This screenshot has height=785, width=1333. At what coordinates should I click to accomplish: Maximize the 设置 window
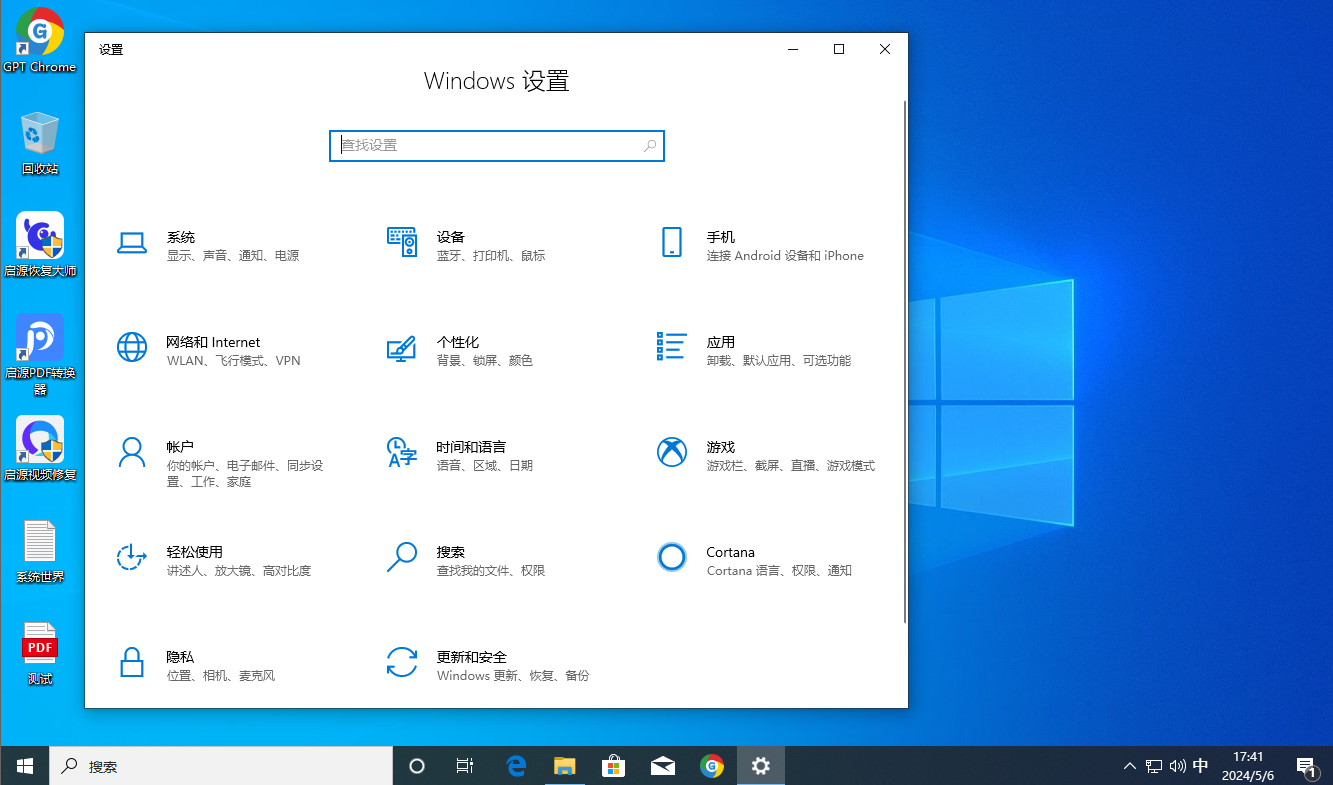tap(839, 49)
